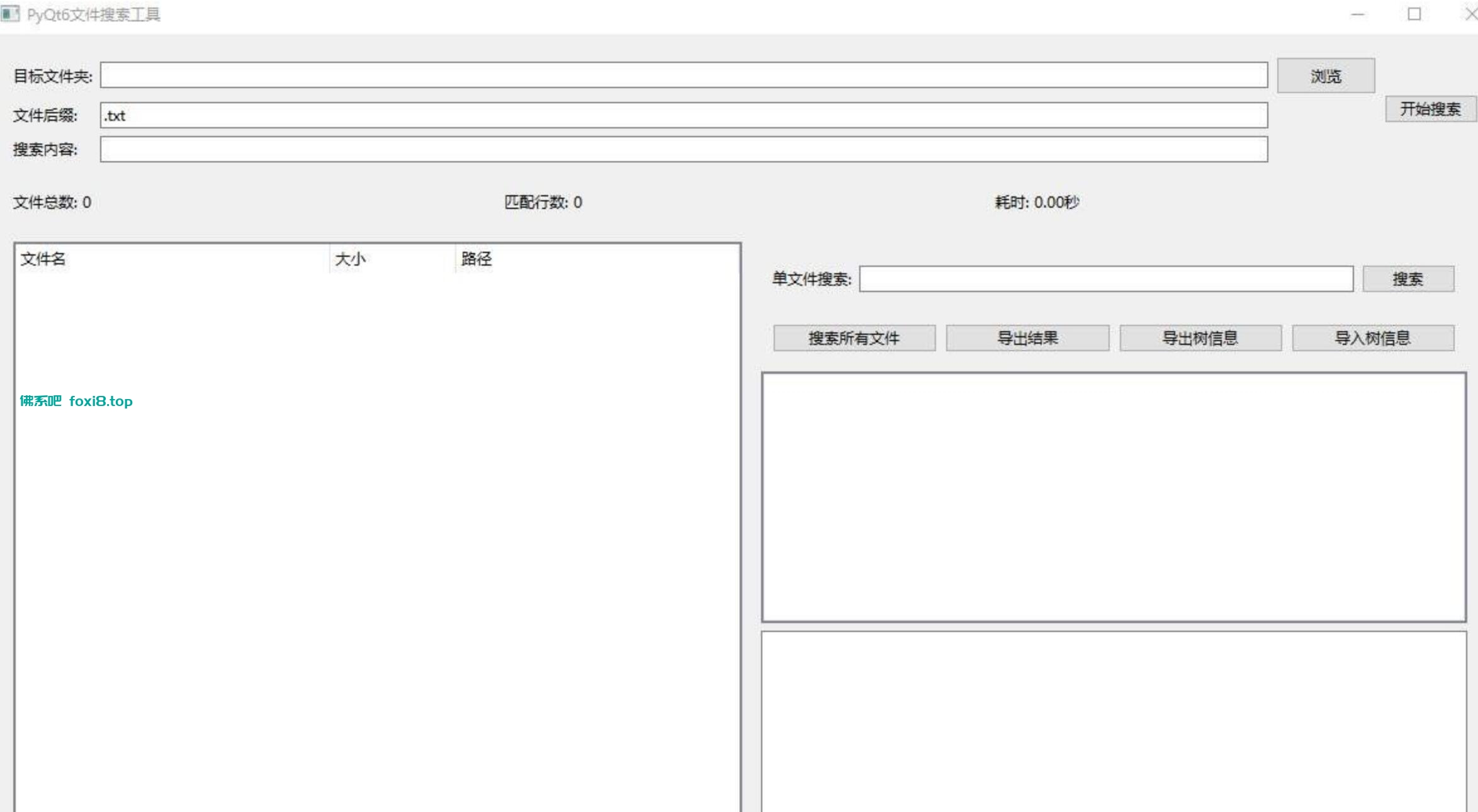Click the 开始搜索 start search button
Screen dimensions: 1478x812
point(1431,108)
